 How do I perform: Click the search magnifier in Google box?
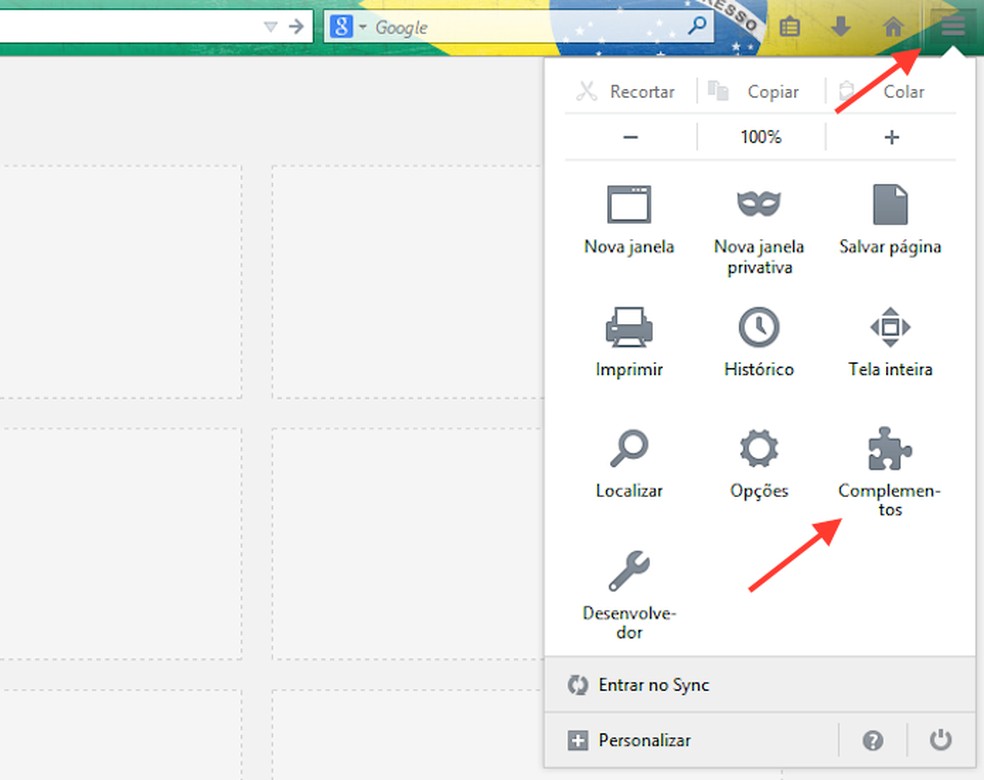point(697,26)
